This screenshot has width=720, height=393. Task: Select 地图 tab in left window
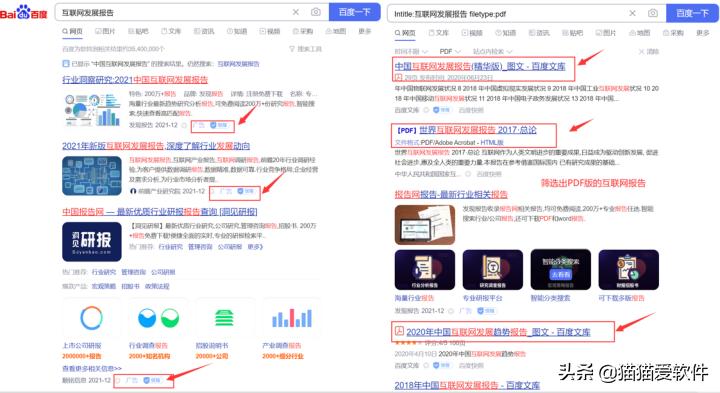point(336,31)
